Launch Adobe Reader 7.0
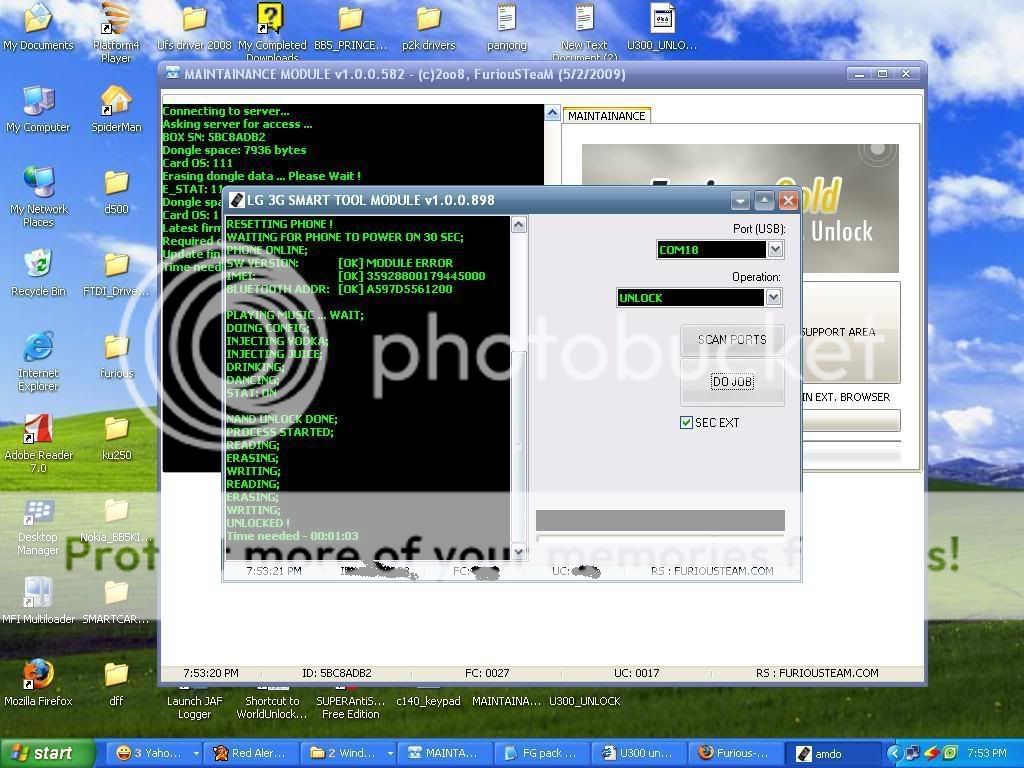This screenshot has height=768, width=1024. (38, 443)
